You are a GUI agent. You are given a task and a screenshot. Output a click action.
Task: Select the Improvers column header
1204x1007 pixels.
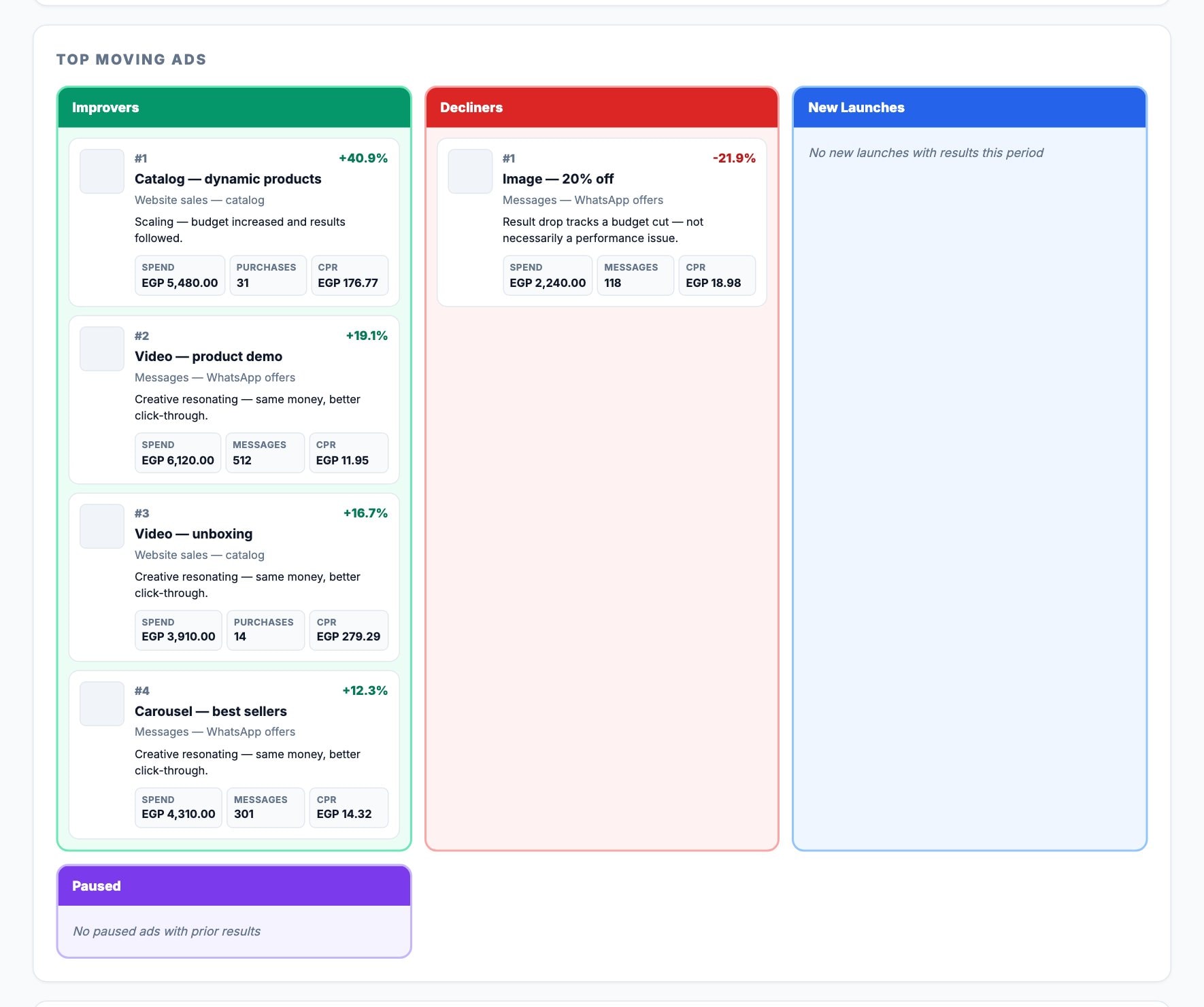(x=234, y=107)
